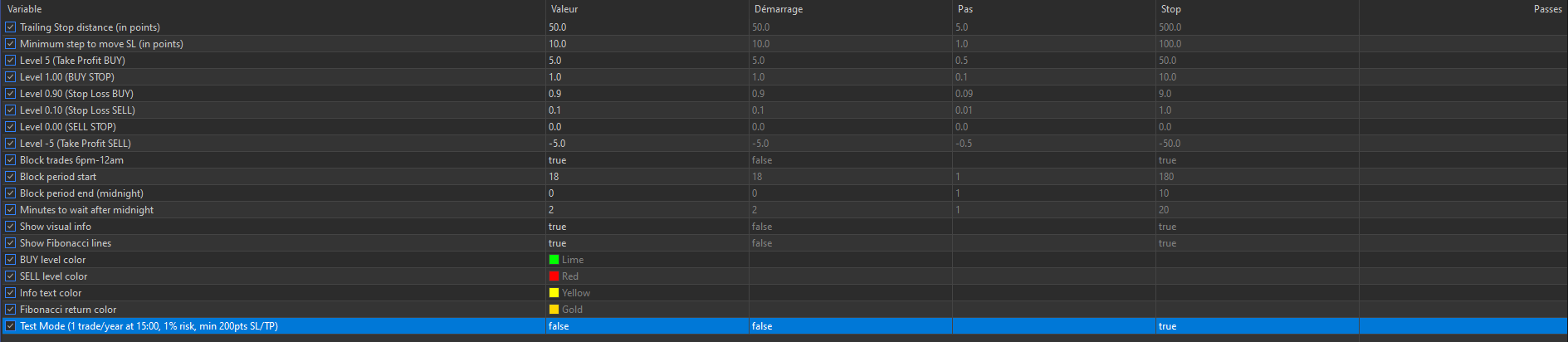The width and height of the screenshot is (1568, 342).
Task: Click the Yellow info text swatch
Action: pyautogui.click(x=554, y=293)
